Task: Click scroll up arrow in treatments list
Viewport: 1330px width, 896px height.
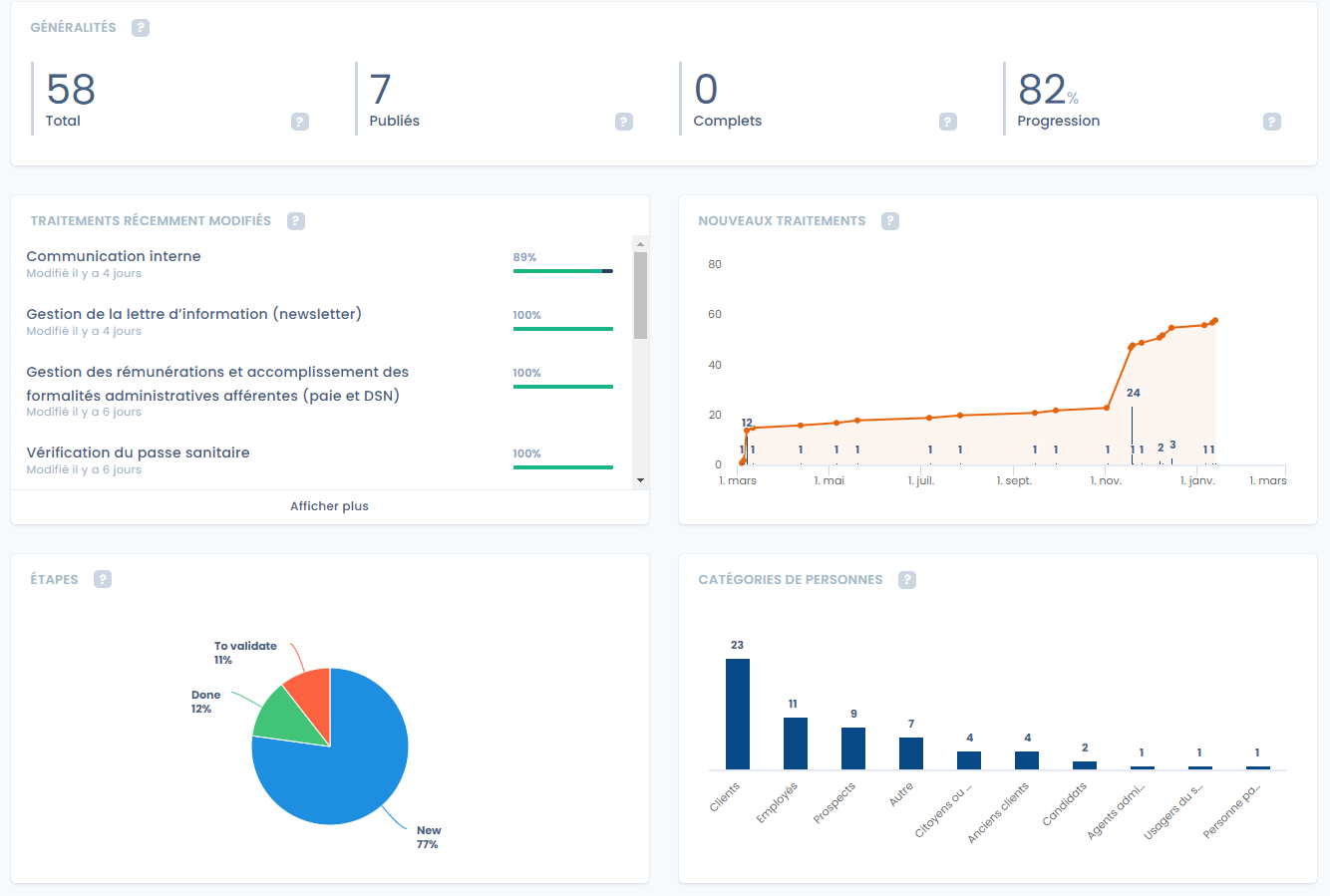Action: [x=640, y=244]
